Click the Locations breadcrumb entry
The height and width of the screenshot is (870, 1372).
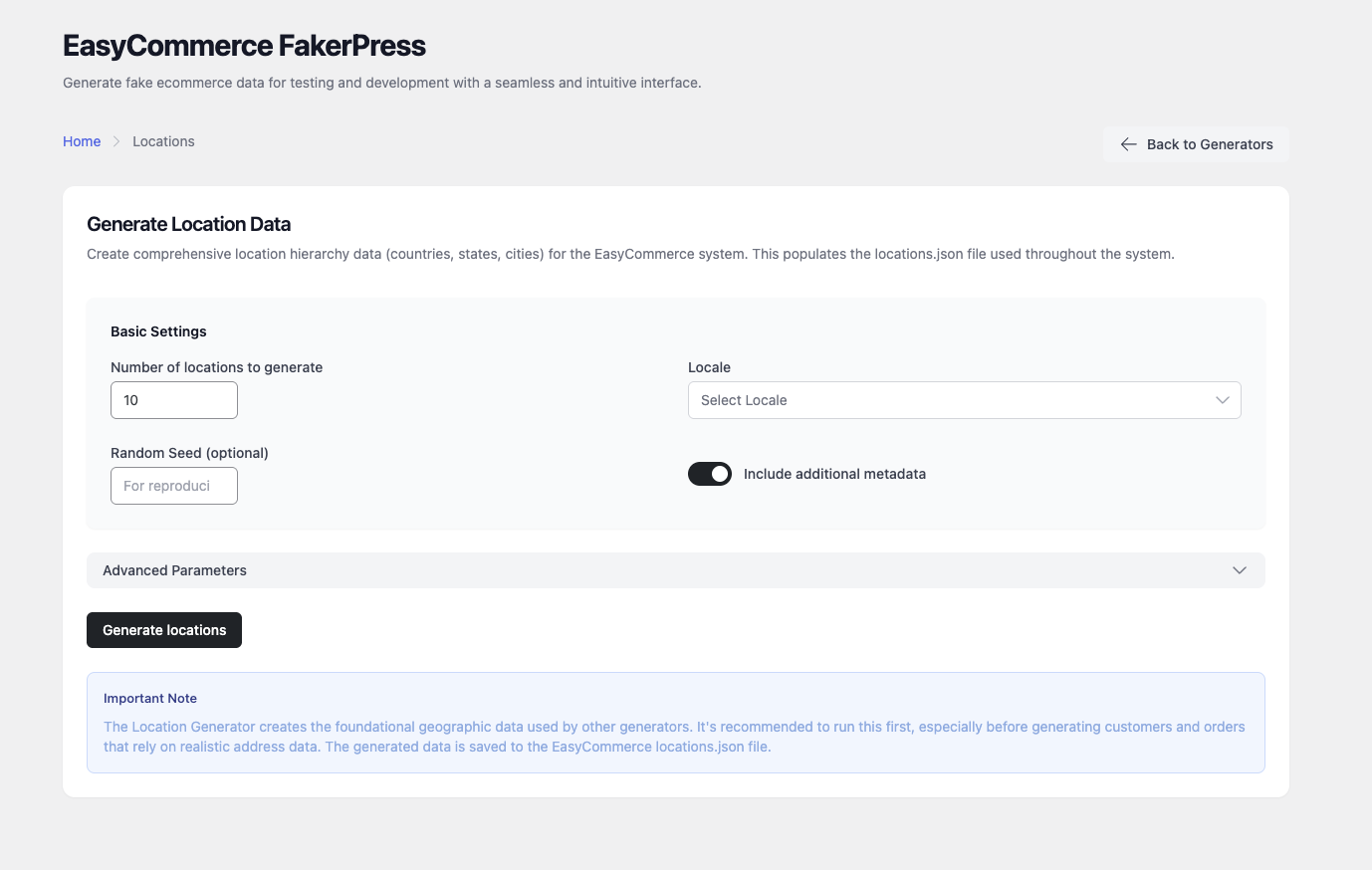point(163,141)
